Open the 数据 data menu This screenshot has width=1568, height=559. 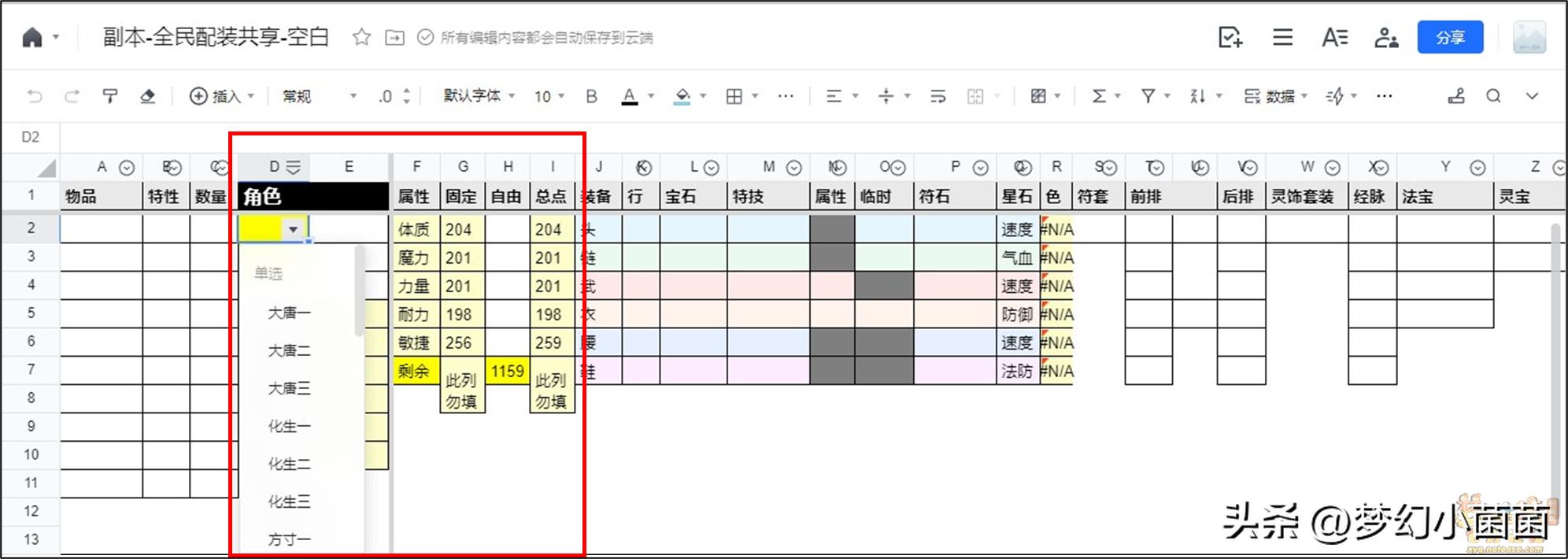pyautogui.click(x=1275, y=96)
